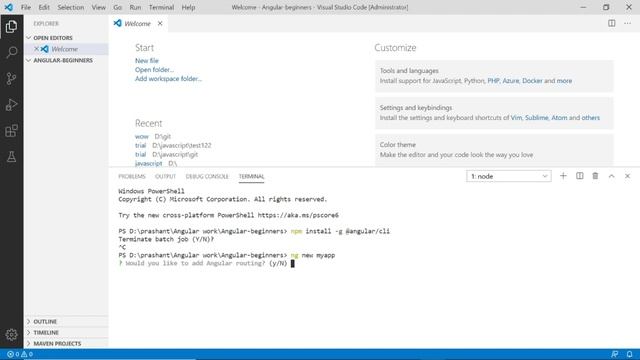Open the Extensions view
Screen dimensions: 640x360
(x=11, y=131)
